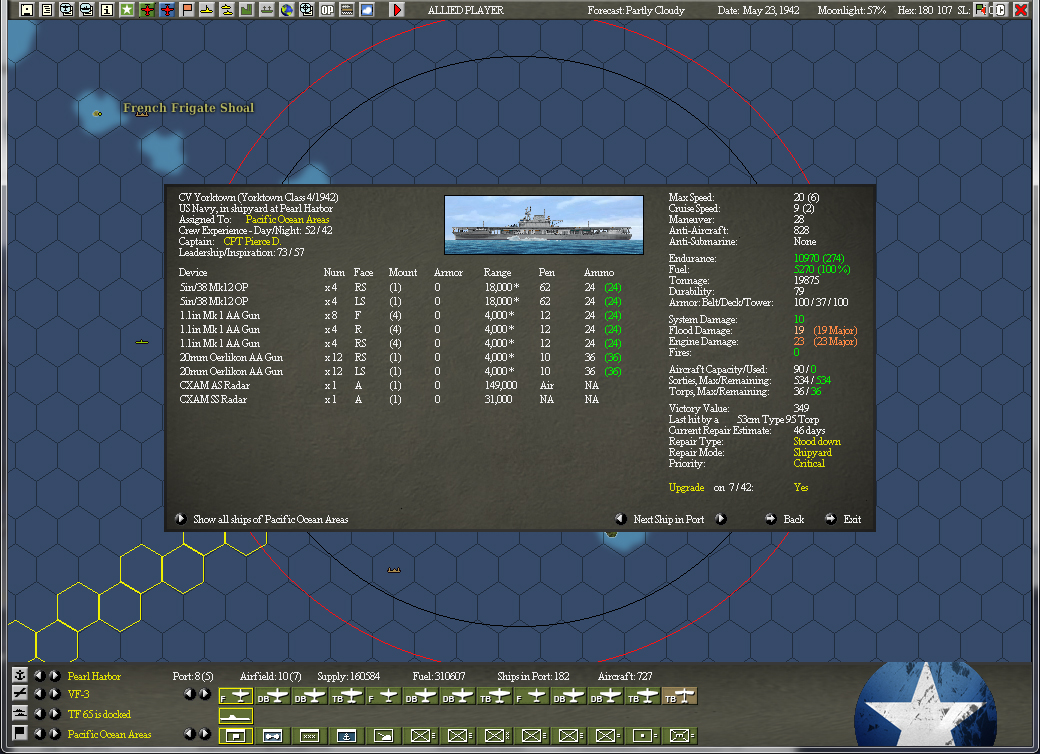Open the information 'i' toolbar icon

pyautogui.click(x=107, y=10)
